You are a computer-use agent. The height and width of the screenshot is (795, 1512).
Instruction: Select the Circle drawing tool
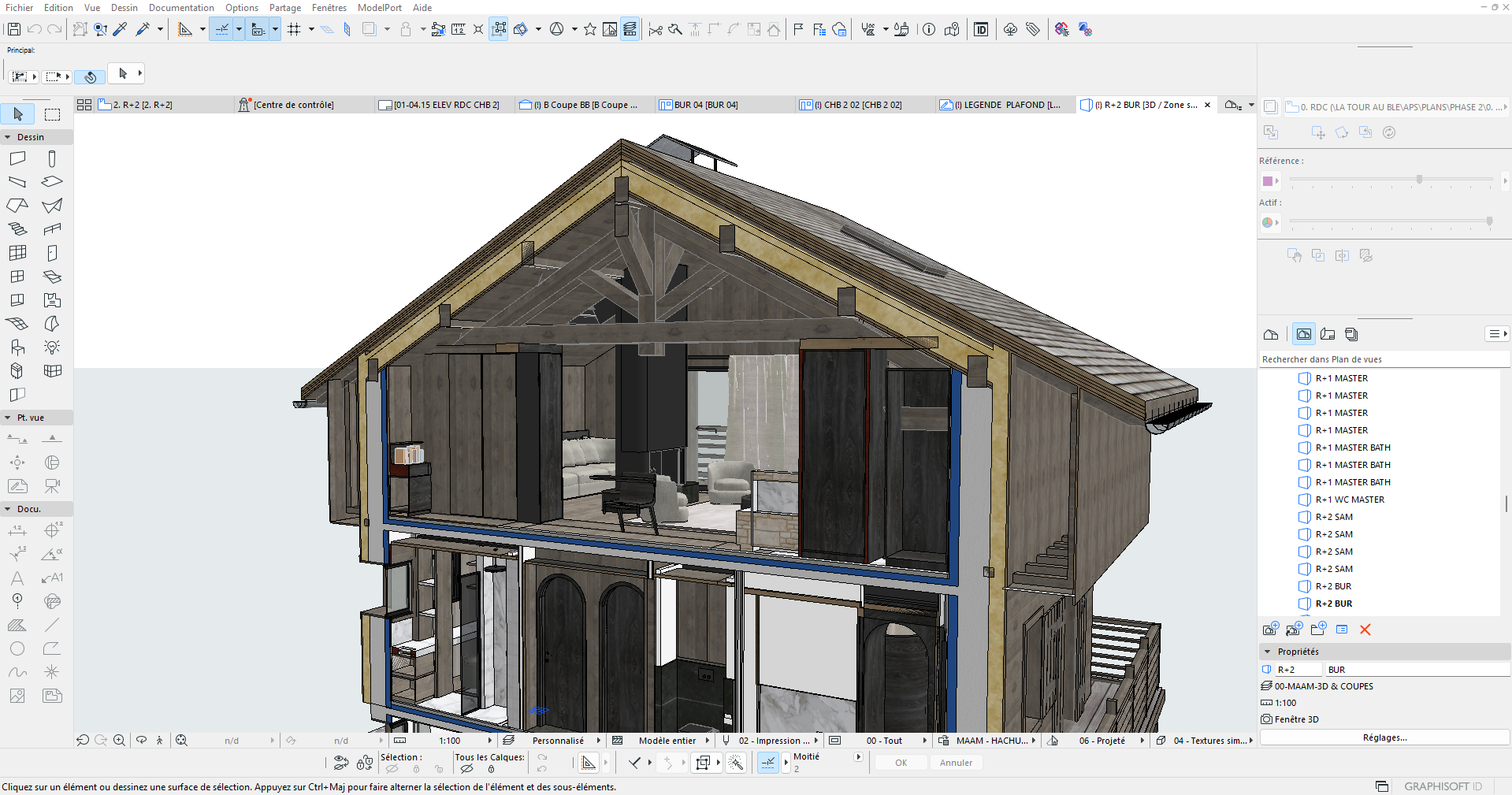pos(17,648)
